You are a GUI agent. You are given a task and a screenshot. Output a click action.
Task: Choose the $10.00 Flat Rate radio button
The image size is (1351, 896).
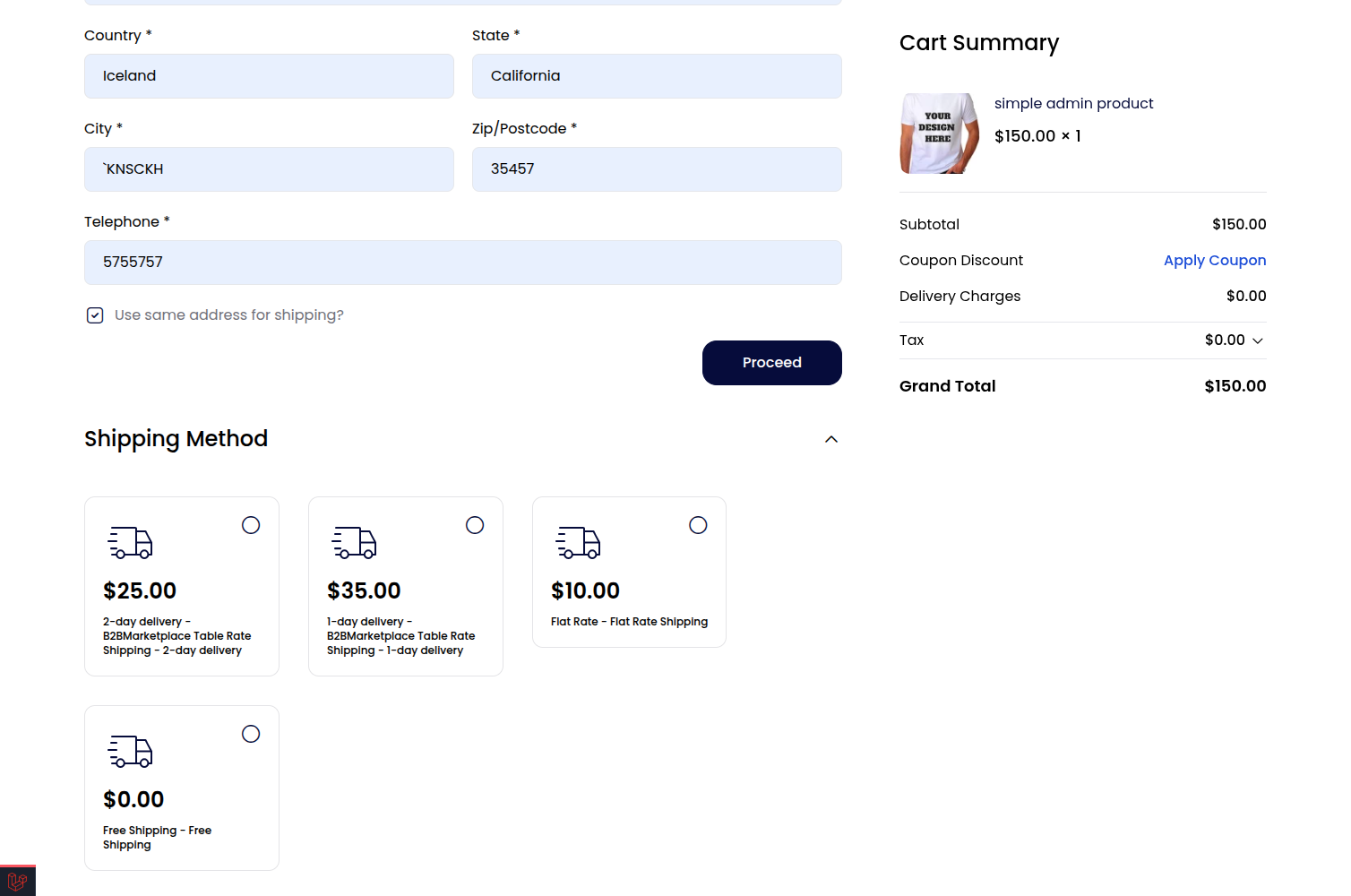(698, 525)
